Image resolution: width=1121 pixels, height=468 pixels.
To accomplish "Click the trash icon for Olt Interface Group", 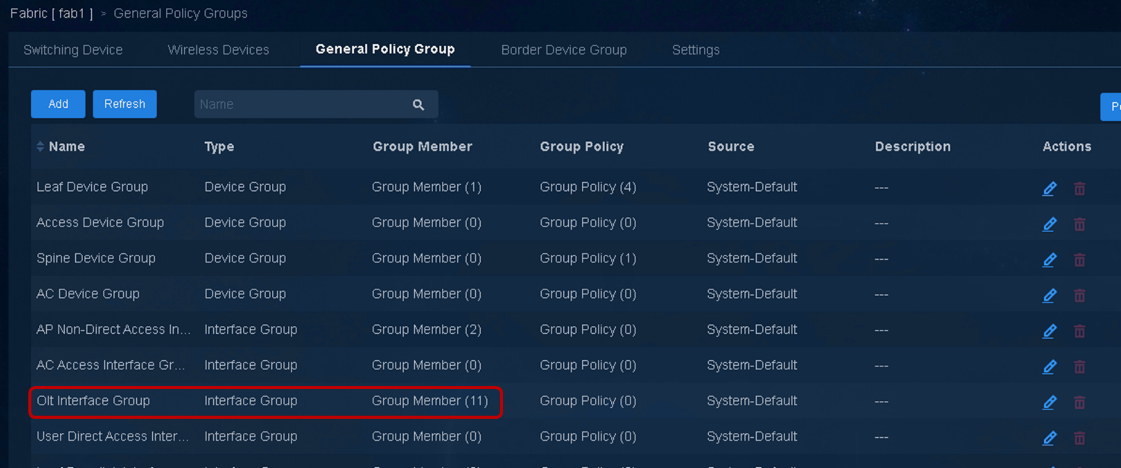I will tap(1080, 403).
